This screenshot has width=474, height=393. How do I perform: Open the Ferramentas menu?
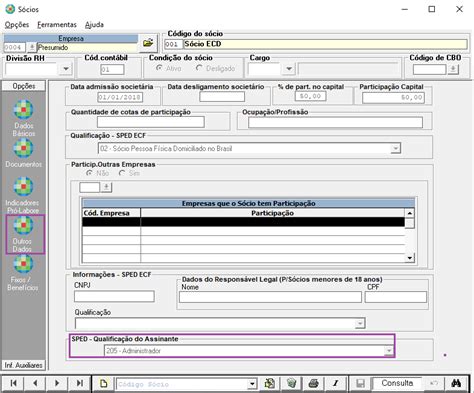tap(57, 25)
